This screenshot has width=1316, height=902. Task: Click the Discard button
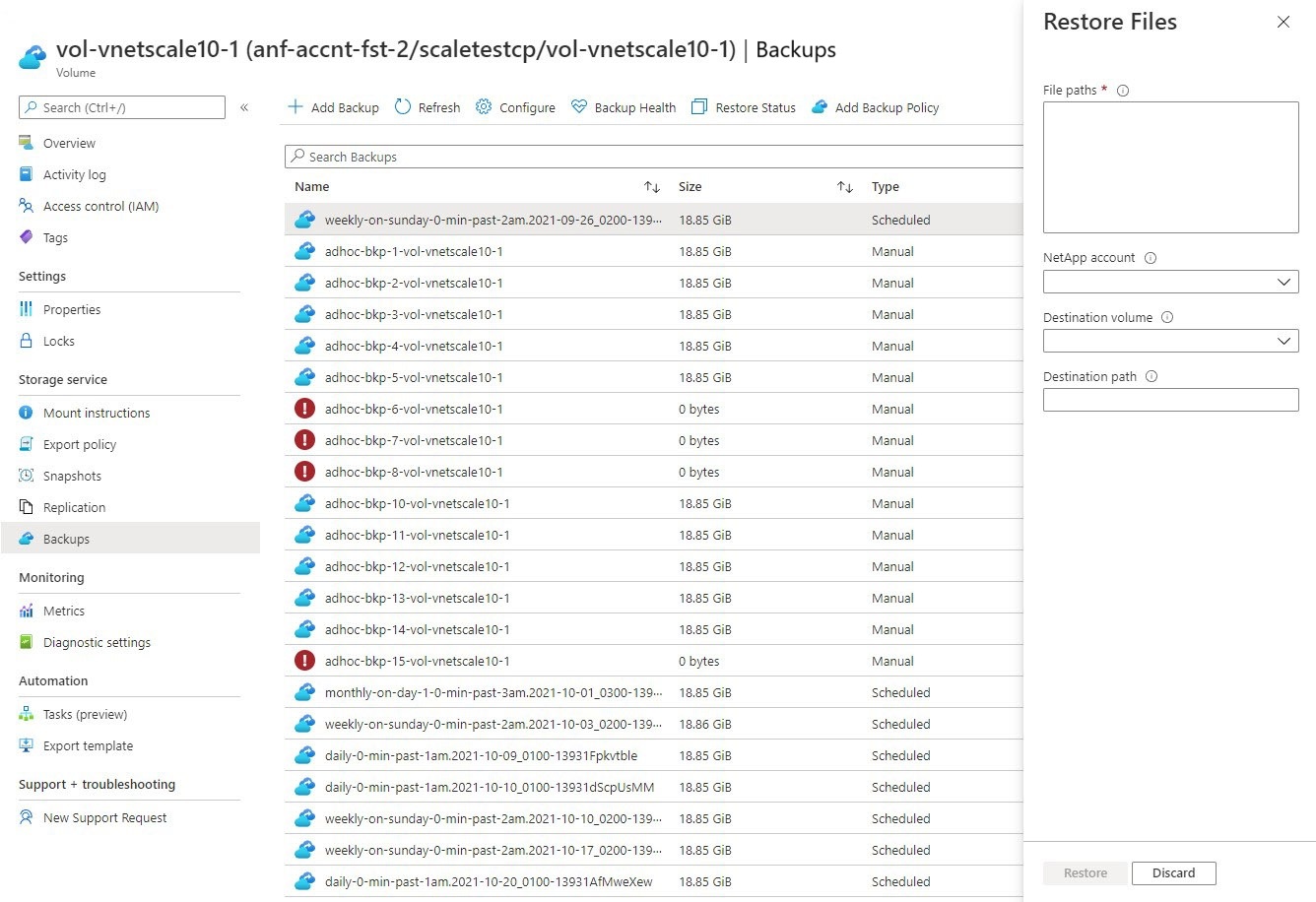pos(1174,872)
